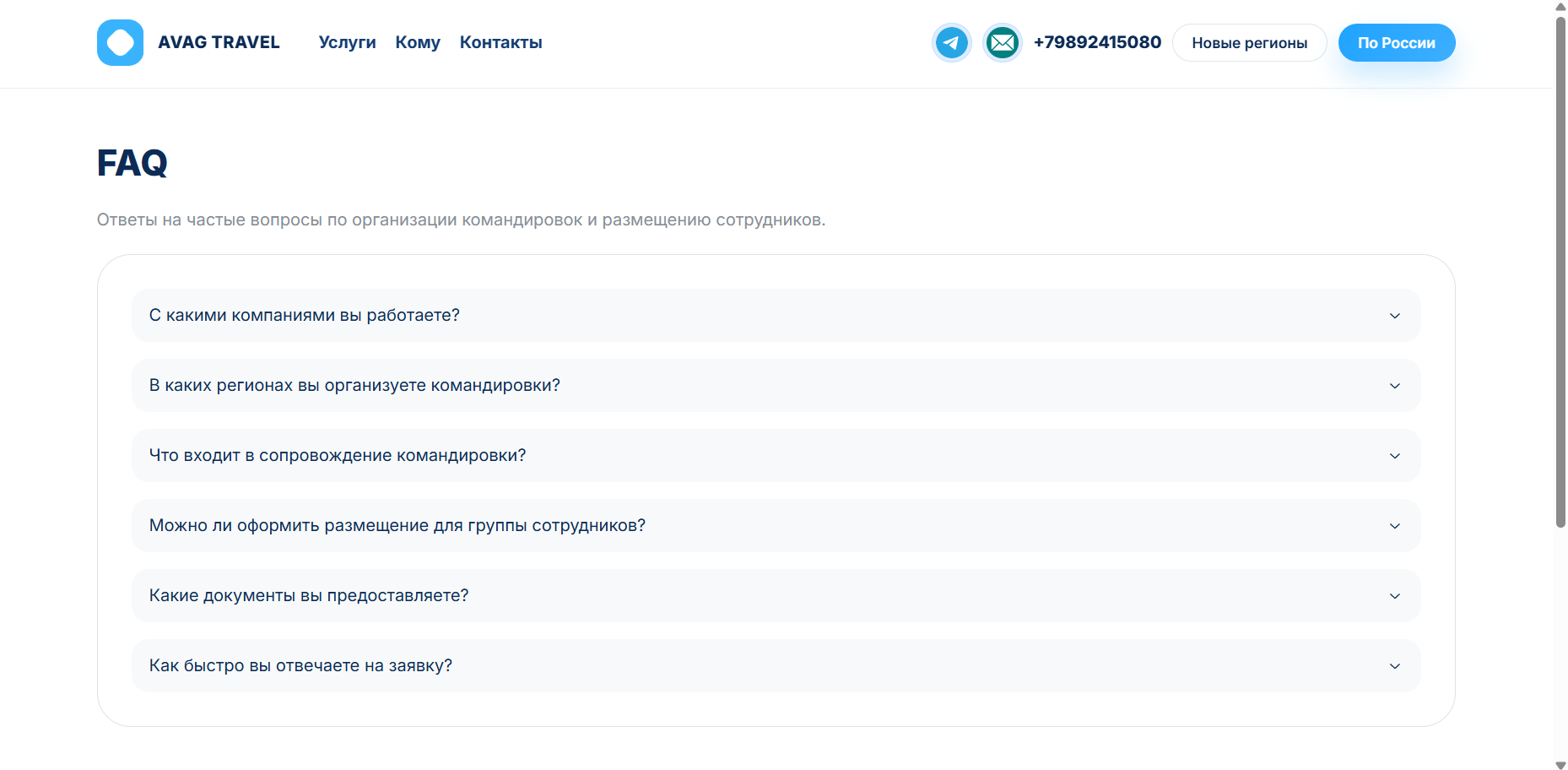Open the Контакты menu item

pyautogui.click(x=500, y=42)
